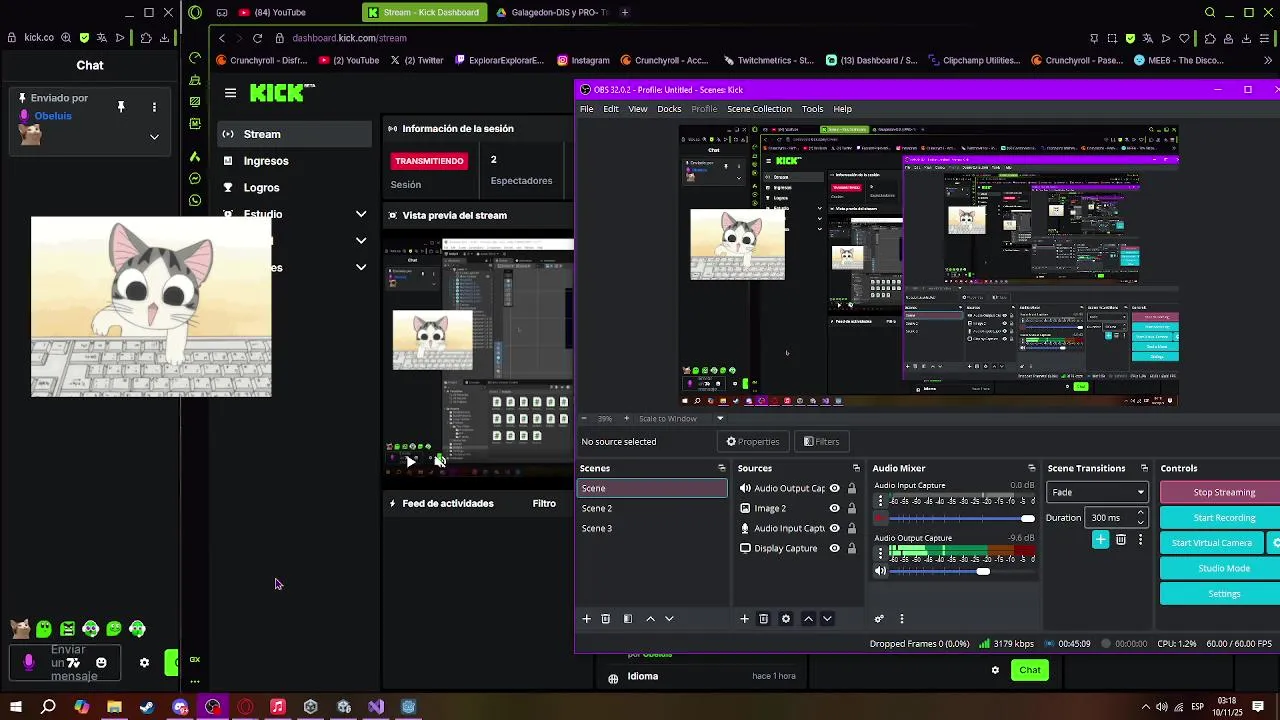Open OBS Scene Collection menu
The image size is (1280, 720).
tap(759, 109)
